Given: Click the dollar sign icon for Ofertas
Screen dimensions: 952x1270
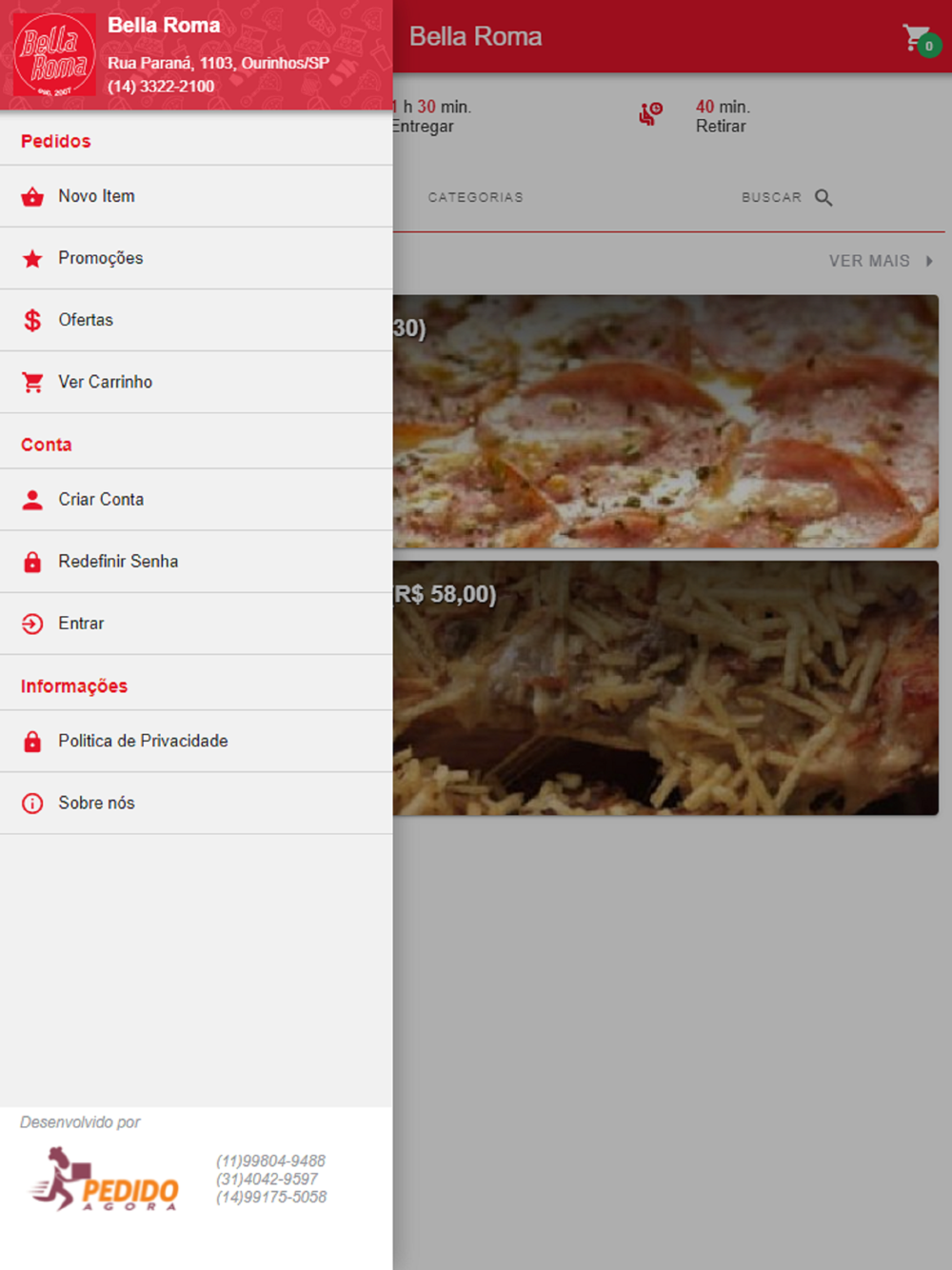Looking at the screenshot, I should 32,321.
